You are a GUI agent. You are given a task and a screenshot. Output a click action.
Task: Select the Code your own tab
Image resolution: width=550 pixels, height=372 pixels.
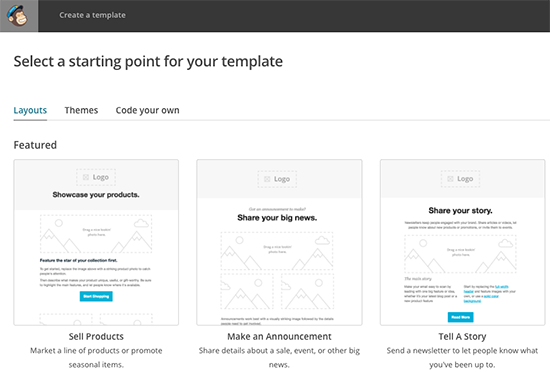(147, 110)
